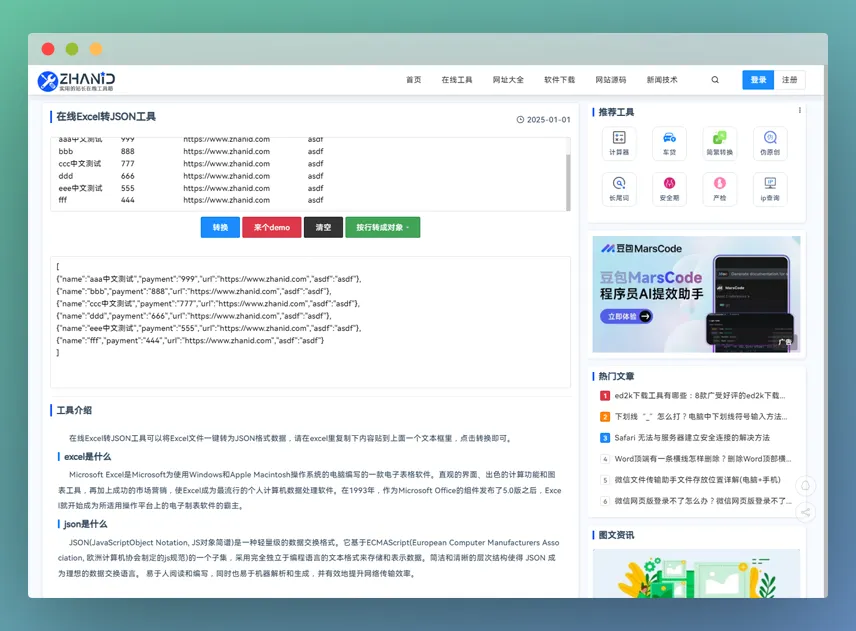The height and width of the screenshot is (631, 856).
Task: Open the navbar search magnifier
Action: tap(714, 79)
